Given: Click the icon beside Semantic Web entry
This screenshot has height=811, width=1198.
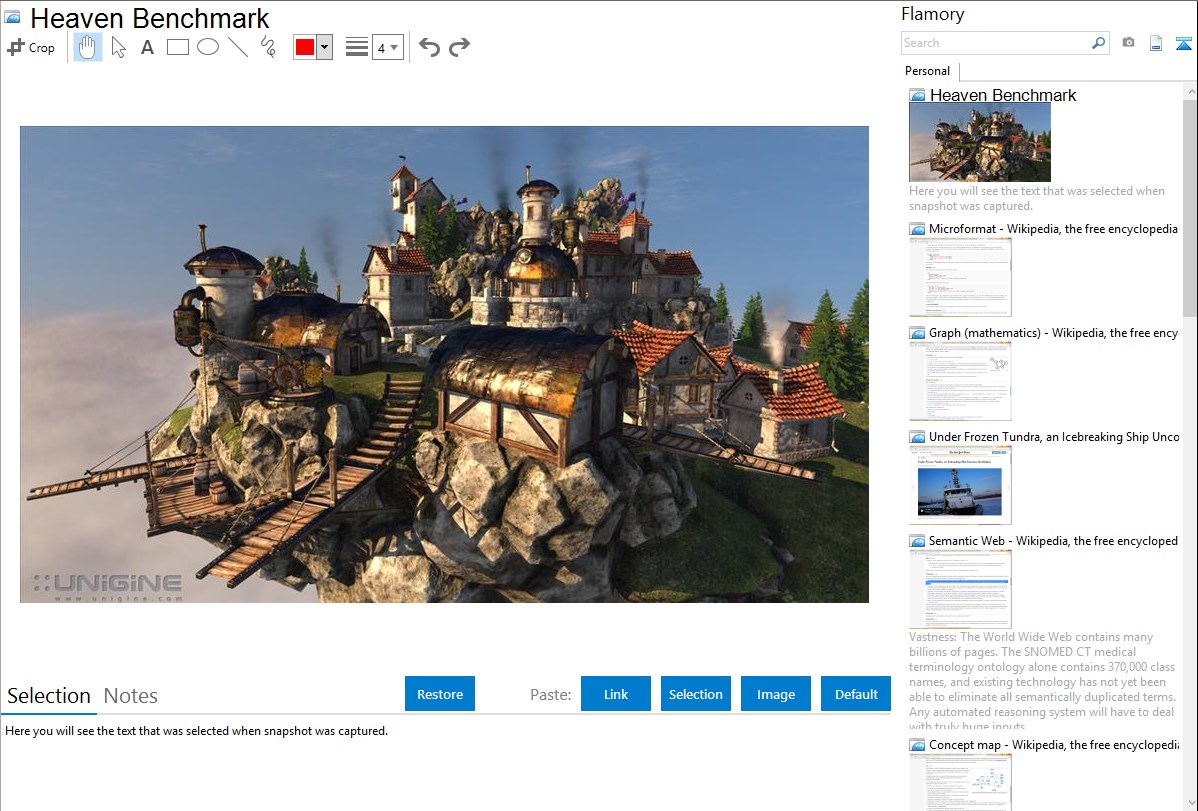Looking at the screenshot, I should click(917, 541).
